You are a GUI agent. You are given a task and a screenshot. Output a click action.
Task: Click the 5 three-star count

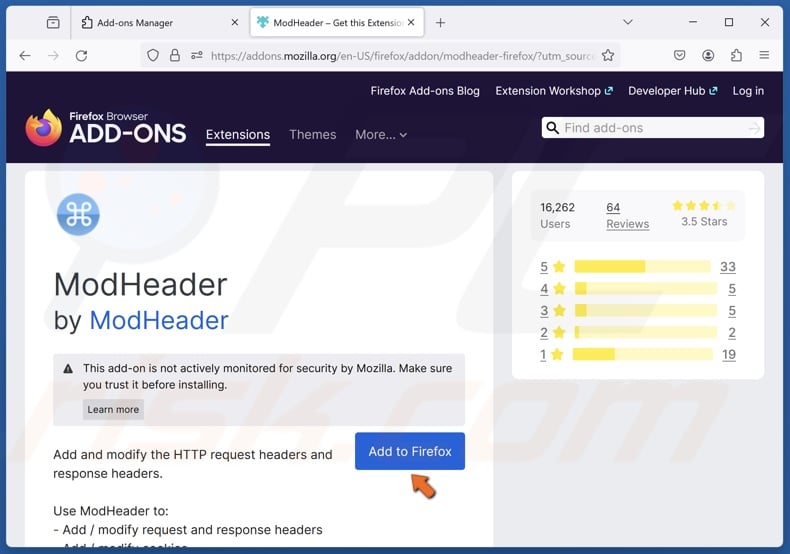732,310
